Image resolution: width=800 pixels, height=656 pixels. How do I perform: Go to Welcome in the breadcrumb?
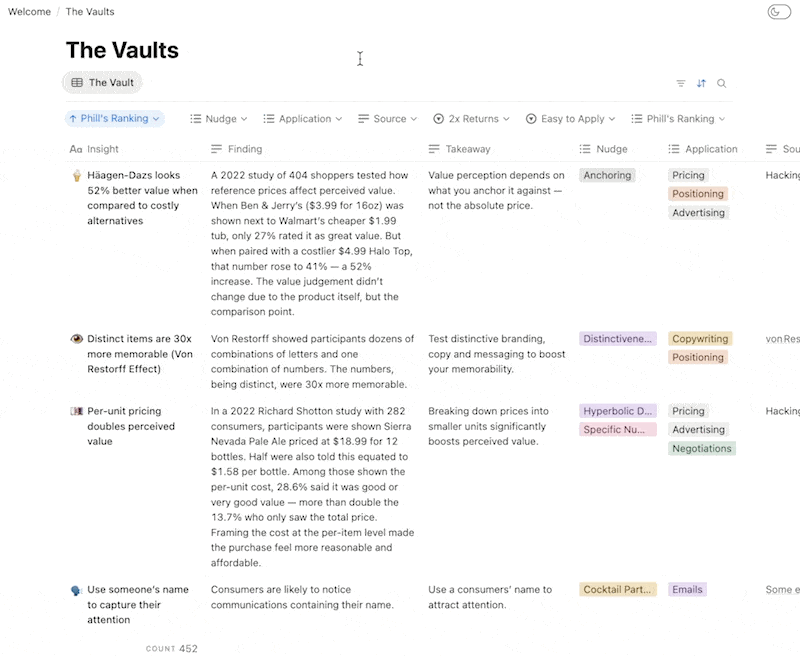[29, 12]
